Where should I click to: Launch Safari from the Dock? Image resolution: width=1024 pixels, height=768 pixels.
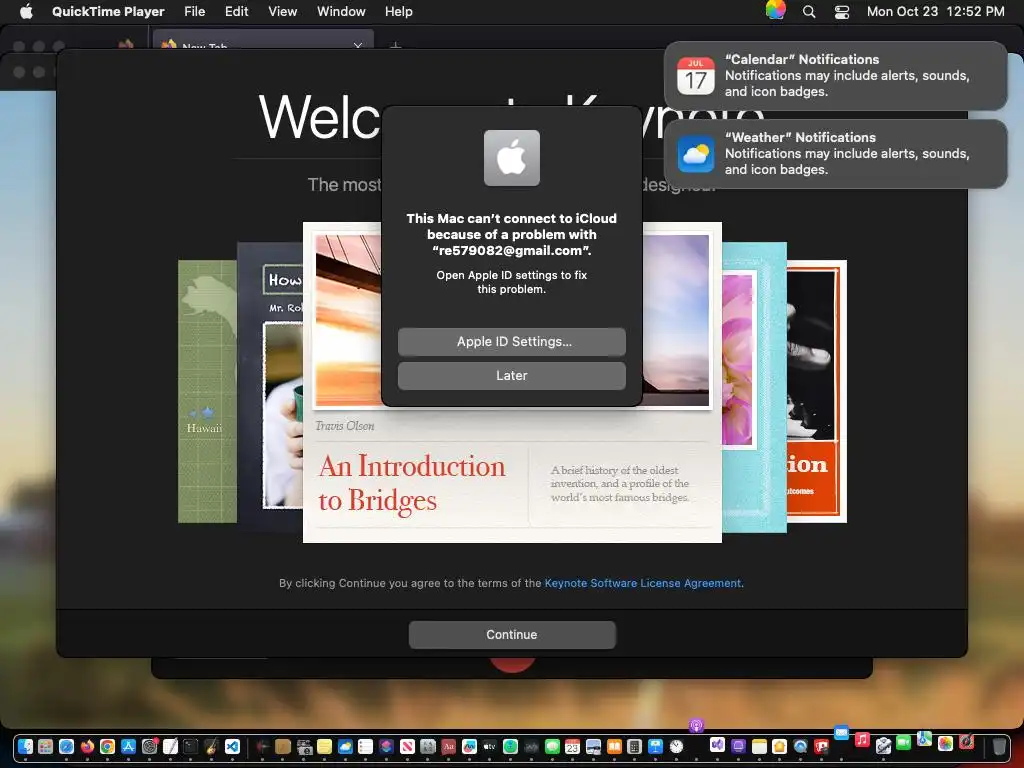click(67, 746)
